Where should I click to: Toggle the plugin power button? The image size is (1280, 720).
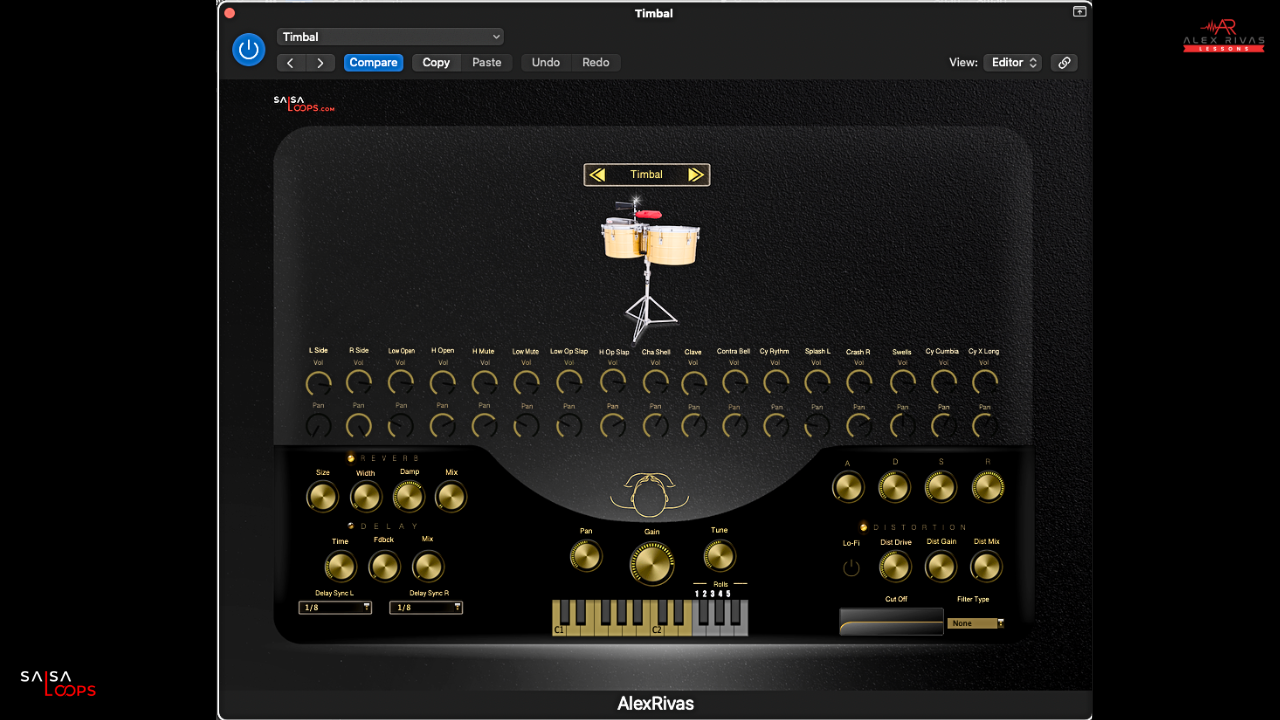[249, 49]
